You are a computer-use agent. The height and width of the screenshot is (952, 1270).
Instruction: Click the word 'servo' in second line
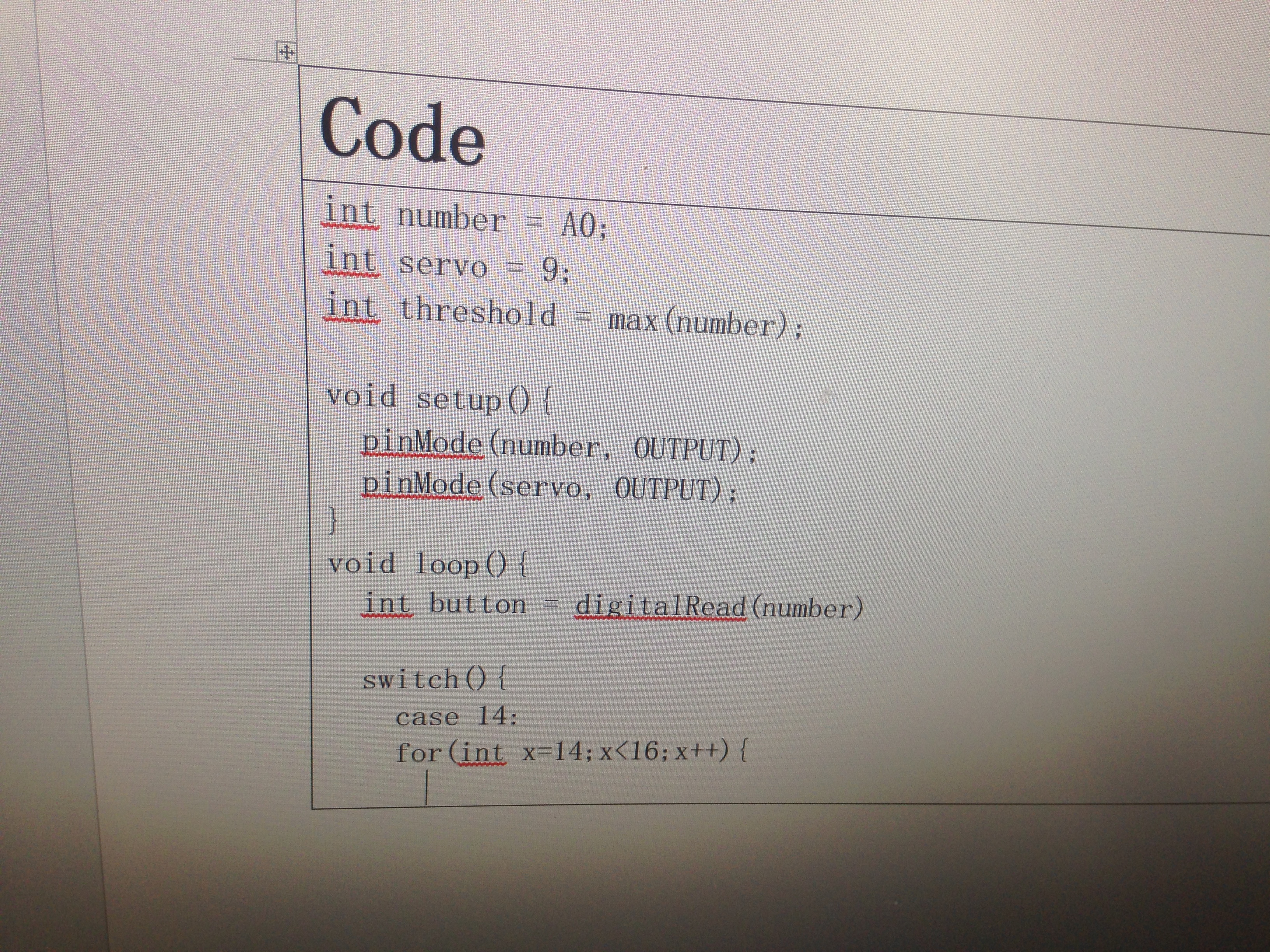pos(443,266)
